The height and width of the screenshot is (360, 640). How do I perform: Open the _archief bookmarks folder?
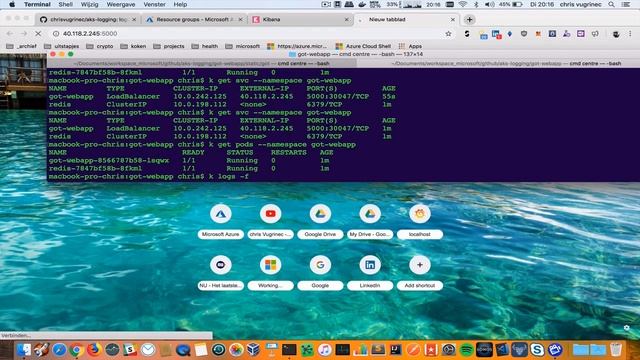pos(22,46)
